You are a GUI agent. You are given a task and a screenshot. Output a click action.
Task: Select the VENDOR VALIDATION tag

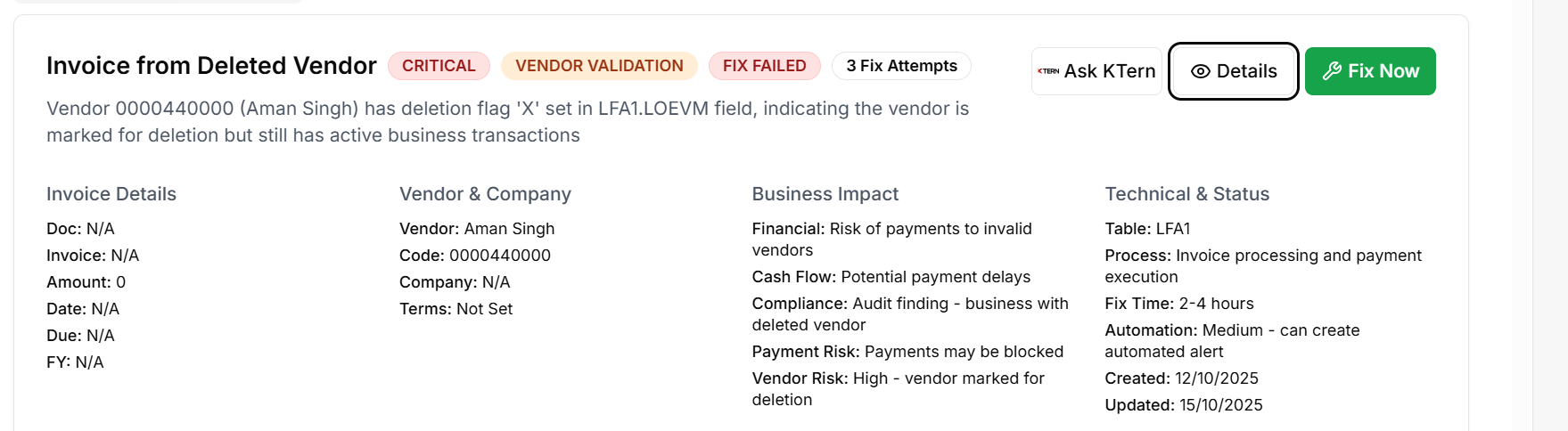pos(599,66)
